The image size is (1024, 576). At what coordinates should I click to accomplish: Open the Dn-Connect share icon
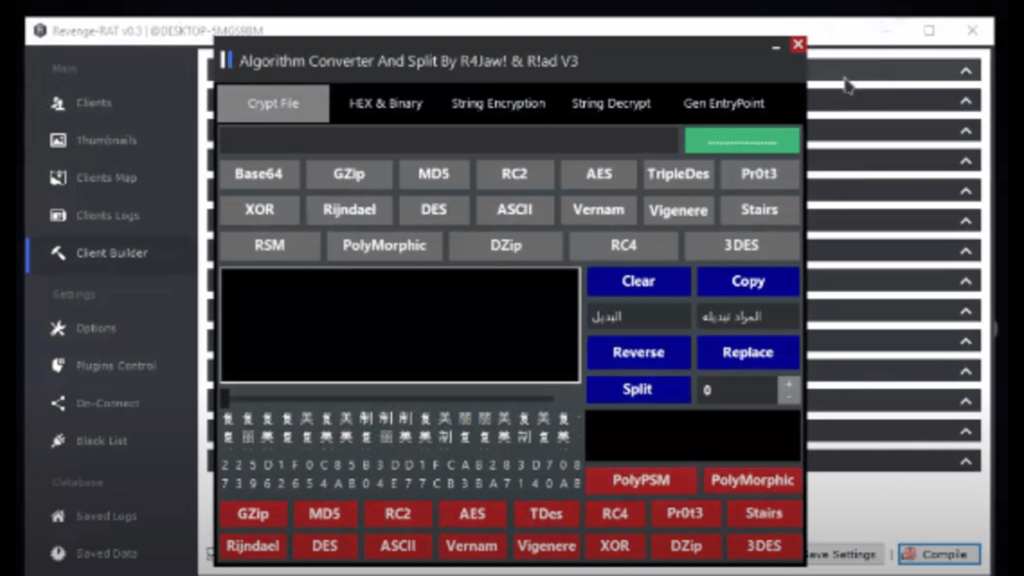click(58, 403)
